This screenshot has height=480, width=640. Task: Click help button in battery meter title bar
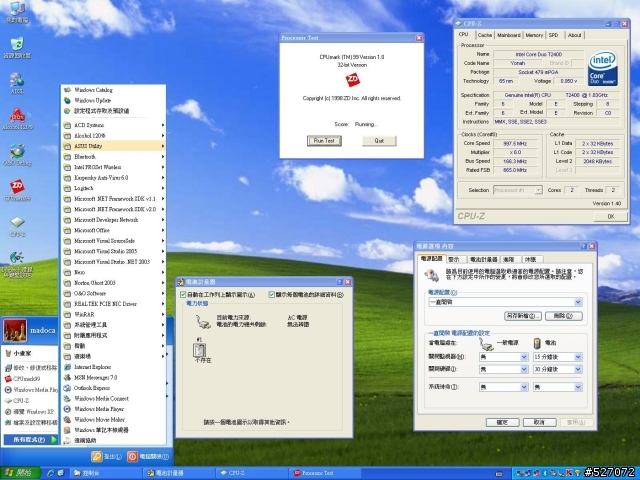[x=340, y=282]
